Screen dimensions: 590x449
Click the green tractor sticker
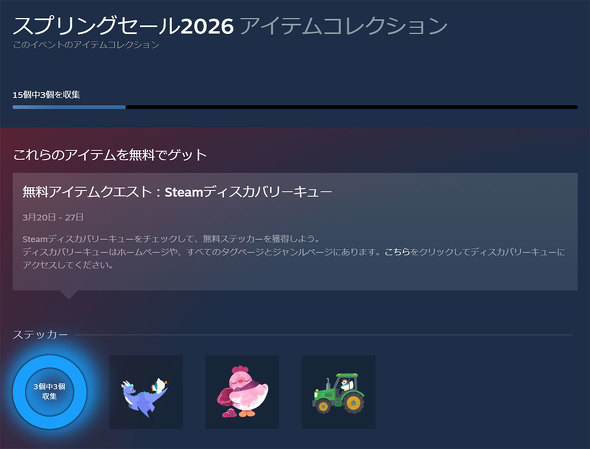click(x=338, y=392)
